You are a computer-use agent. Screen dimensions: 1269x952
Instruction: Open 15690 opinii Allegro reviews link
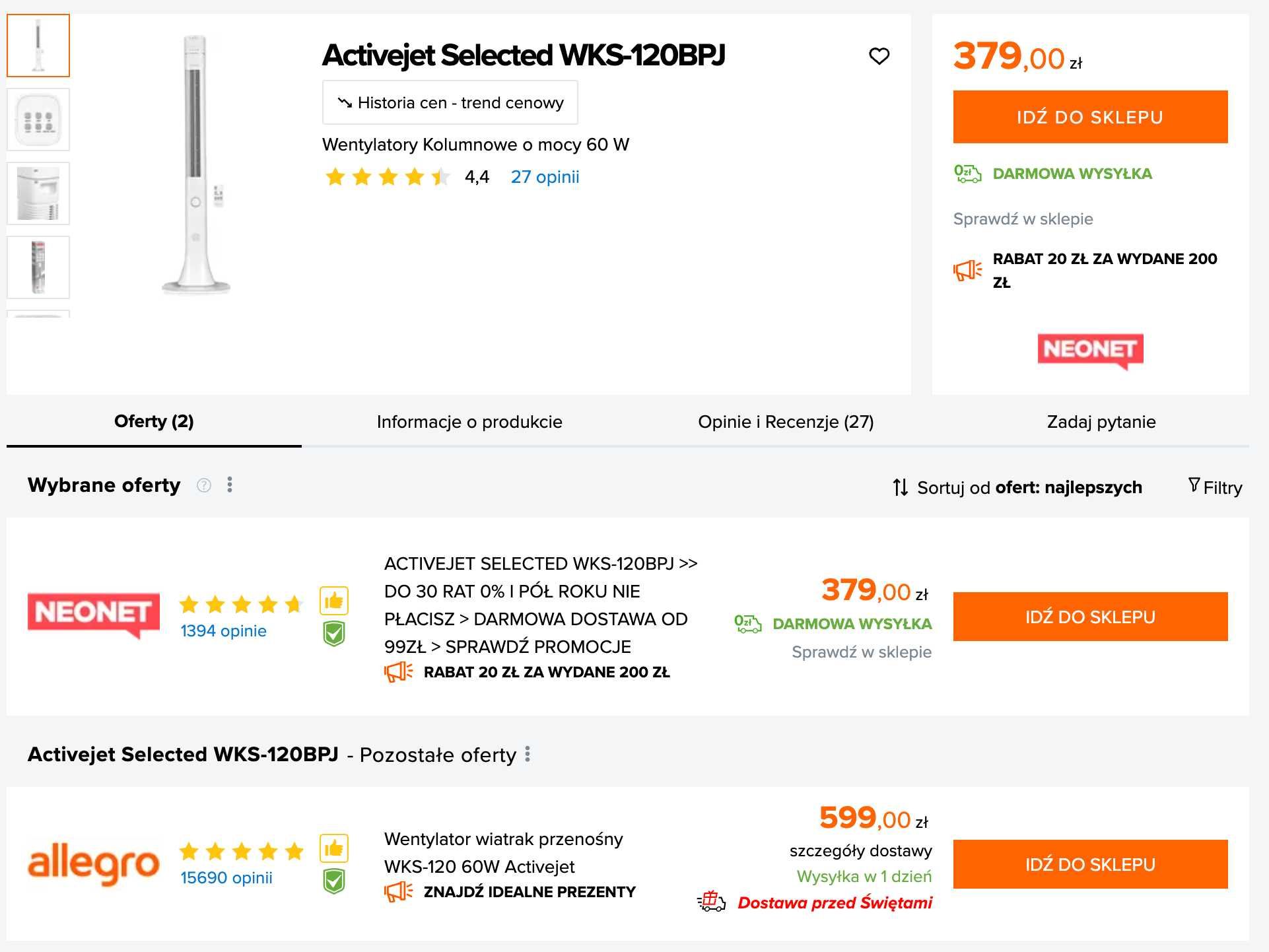(x=226, y=877)
